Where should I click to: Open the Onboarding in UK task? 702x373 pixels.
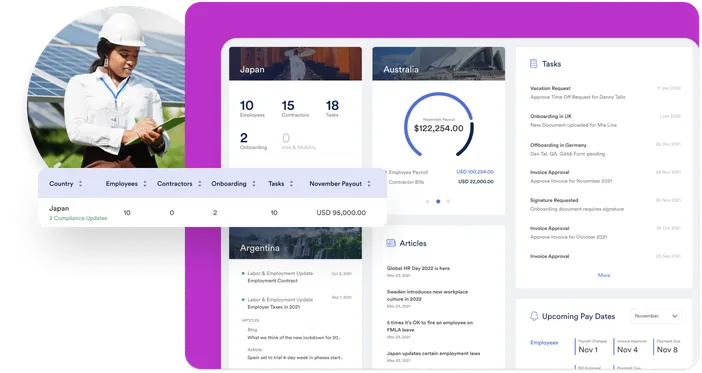pyautogui.click(x=605, y=120)
